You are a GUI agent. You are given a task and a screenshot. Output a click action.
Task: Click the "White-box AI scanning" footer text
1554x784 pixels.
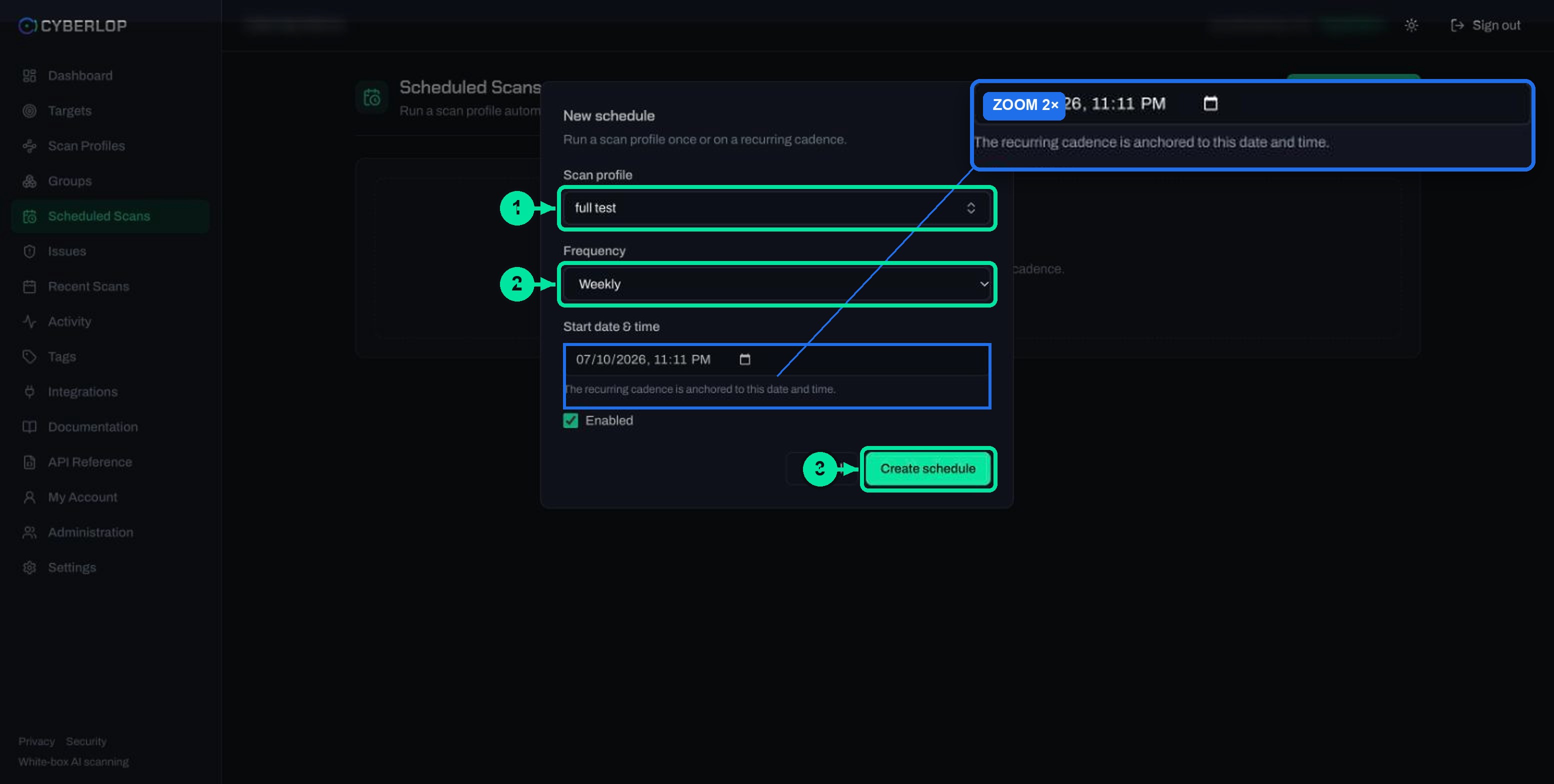click(73, 761)
